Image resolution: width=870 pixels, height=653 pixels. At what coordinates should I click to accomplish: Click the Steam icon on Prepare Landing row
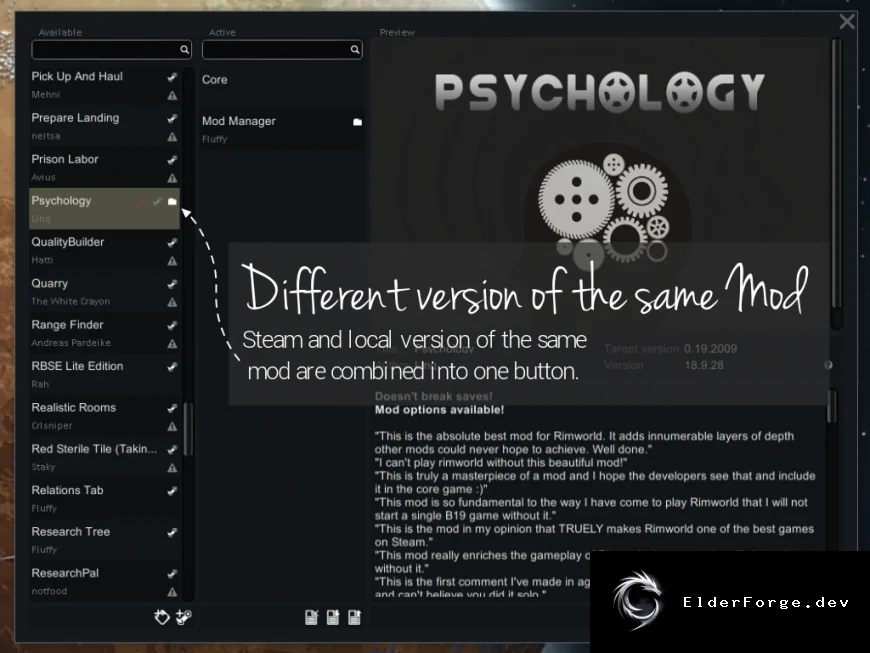pos(172,118)
